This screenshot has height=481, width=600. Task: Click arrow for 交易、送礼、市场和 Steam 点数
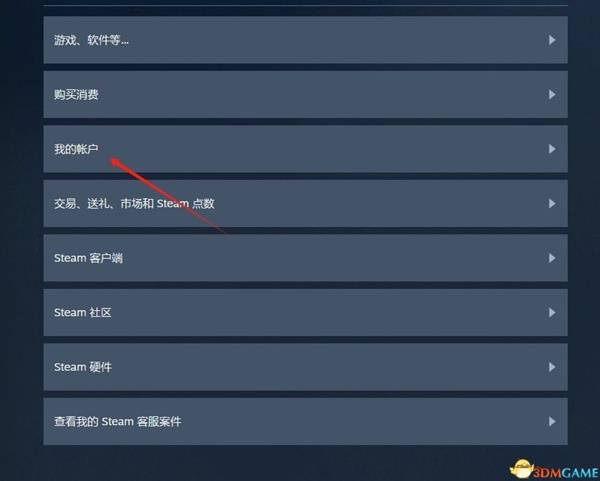coord(552,204)
